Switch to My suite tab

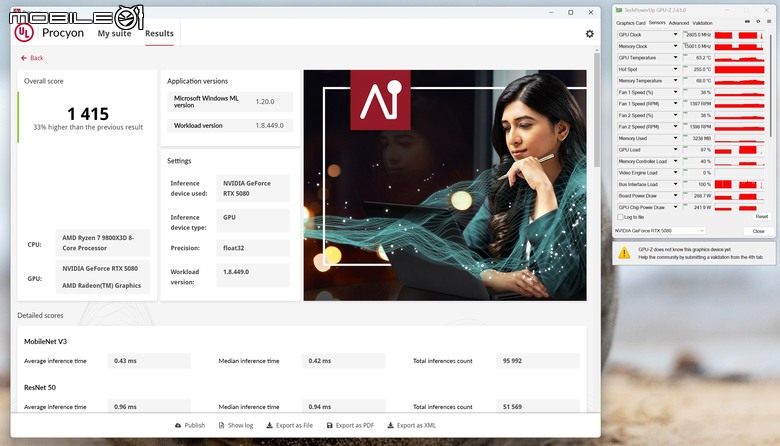click(114, 34)
